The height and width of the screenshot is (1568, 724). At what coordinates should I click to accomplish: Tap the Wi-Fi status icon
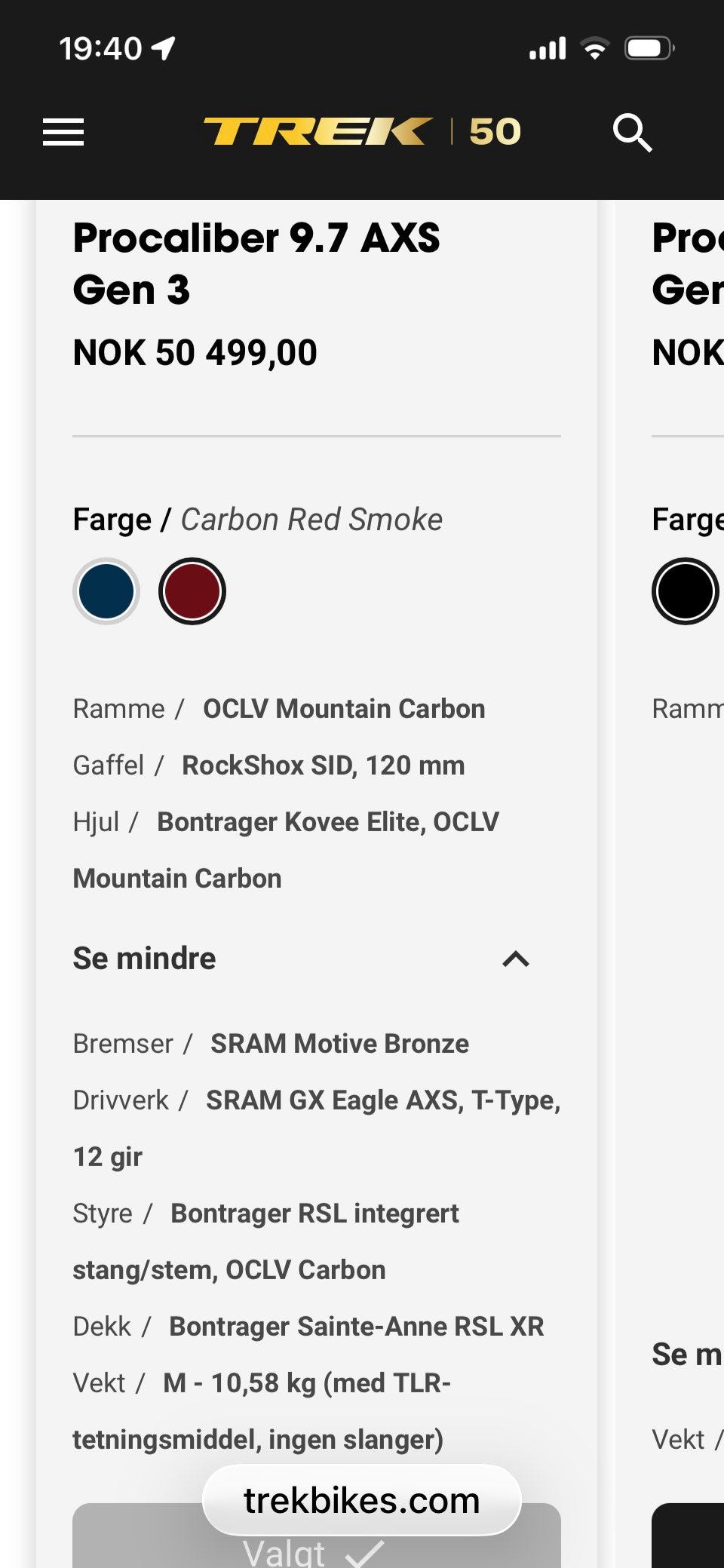click(x=595, y=48)
